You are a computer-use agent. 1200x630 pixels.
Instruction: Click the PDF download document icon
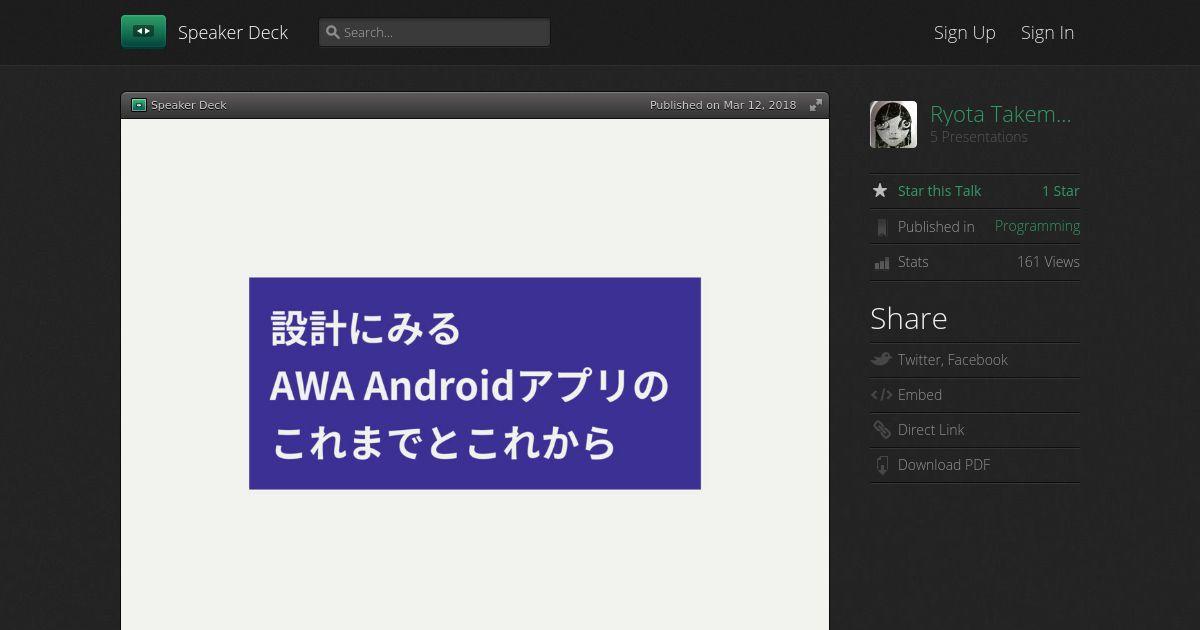point(881,465)
